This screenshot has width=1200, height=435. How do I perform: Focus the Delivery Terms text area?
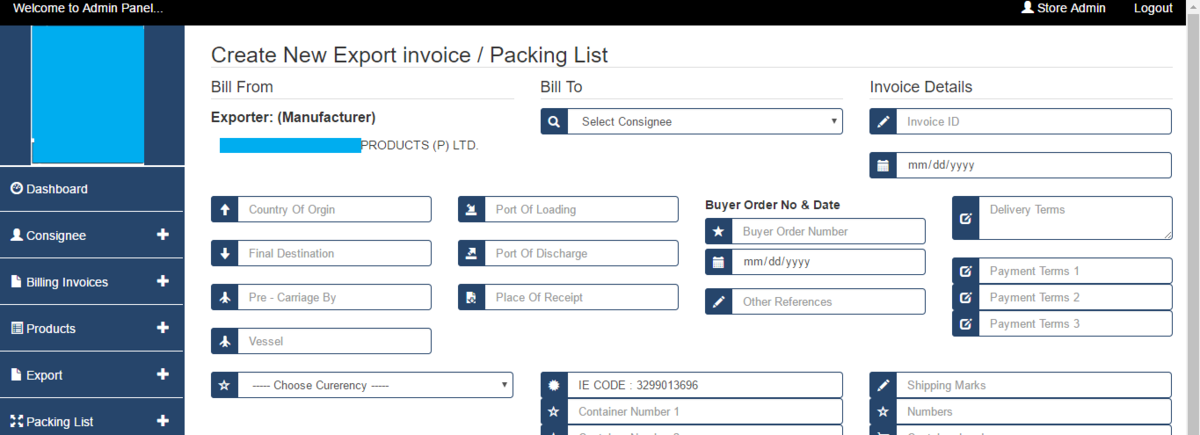(1075, 218)
